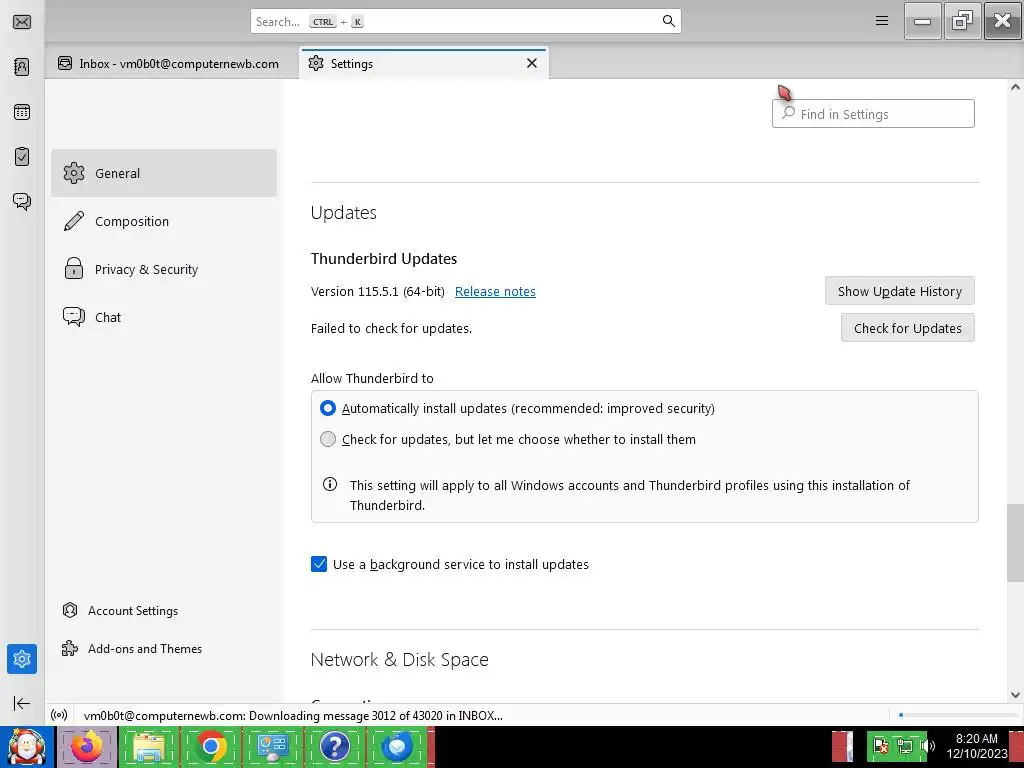Screen dimensions: 1024x768
Task: Select Check for updates but let me choose
Action: [x=328, y=439]
